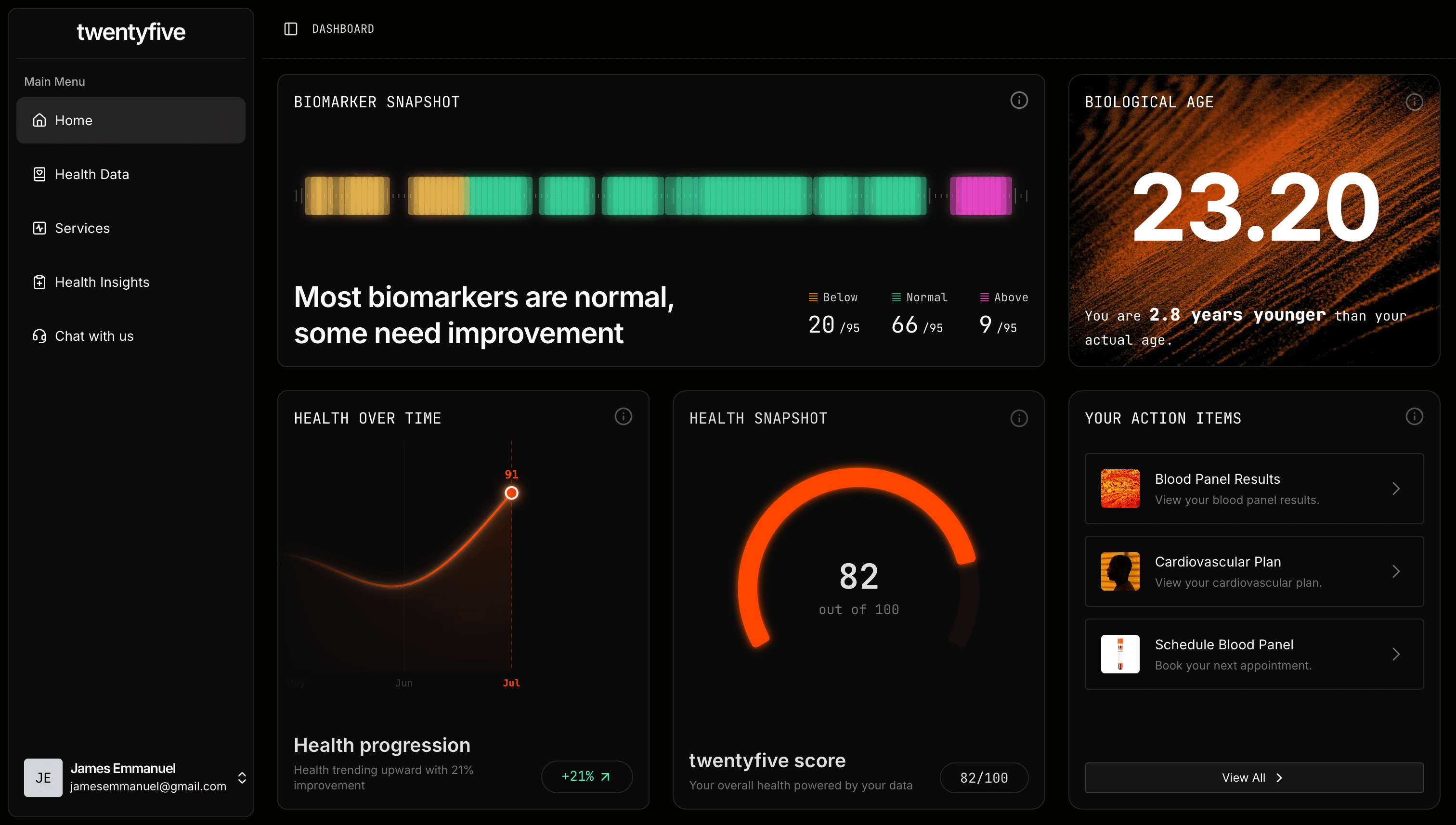The width and height of the screenshot is (1456, 825).
Task: Open the Health Over Time info icon
Action: coord(623,416)
